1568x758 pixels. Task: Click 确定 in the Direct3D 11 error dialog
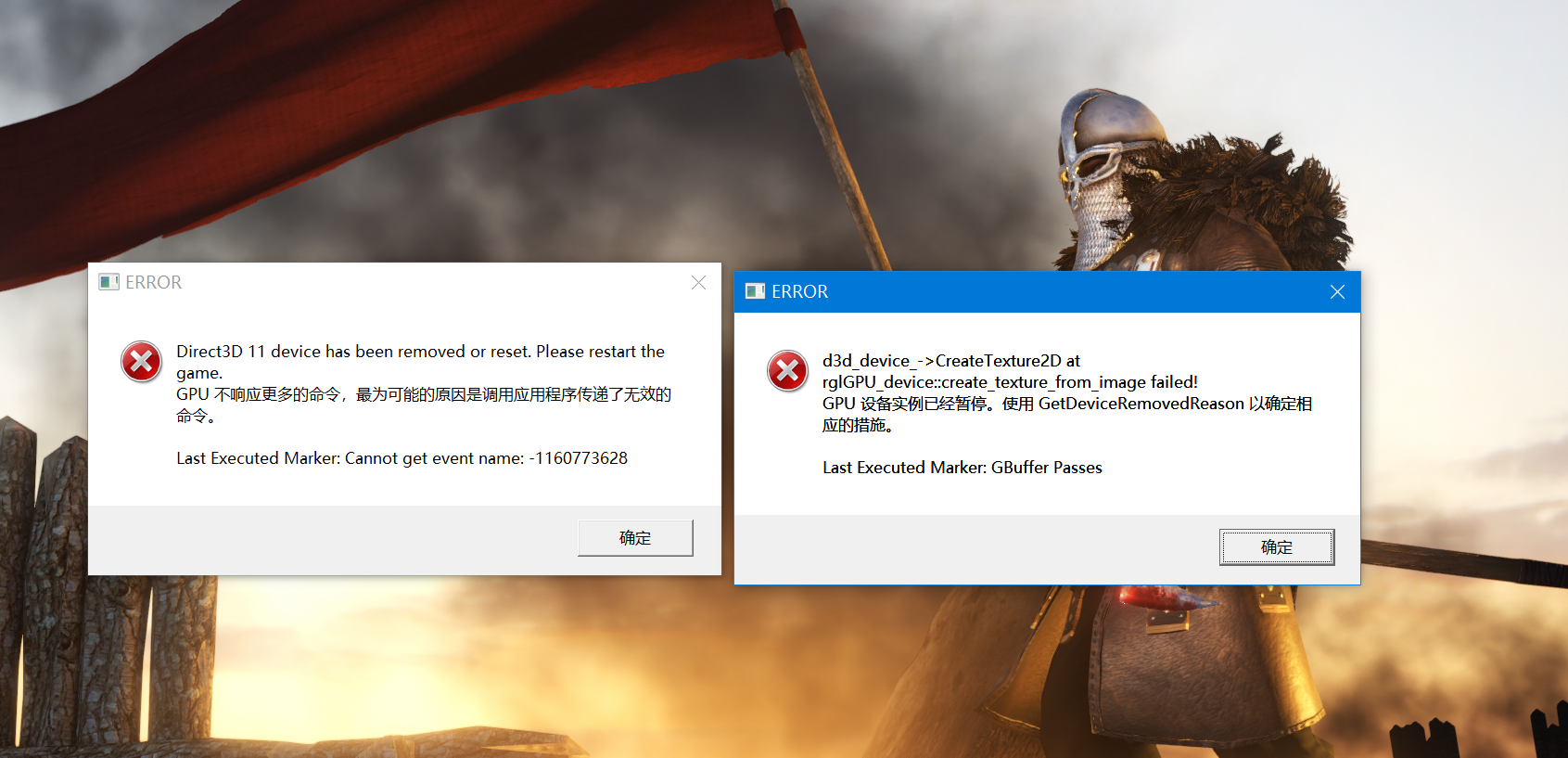point(635,538)
